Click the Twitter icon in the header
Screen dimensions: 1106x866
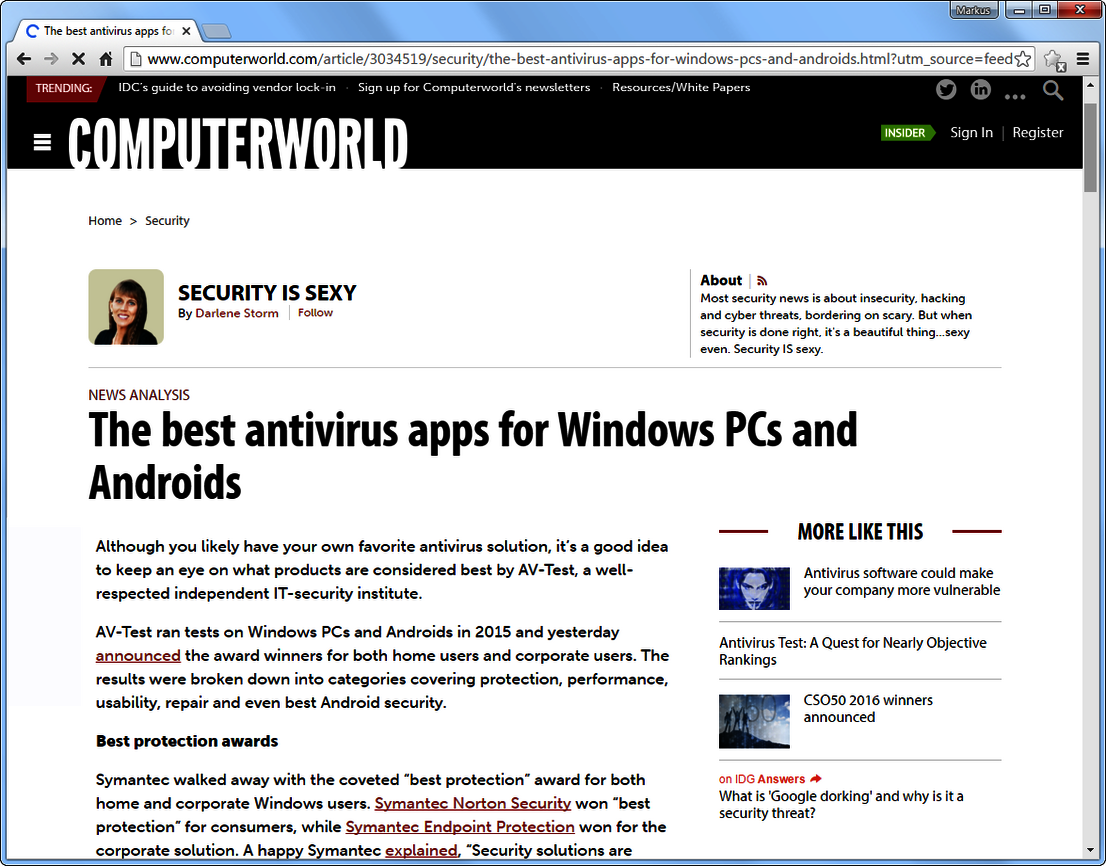(946, 90)
